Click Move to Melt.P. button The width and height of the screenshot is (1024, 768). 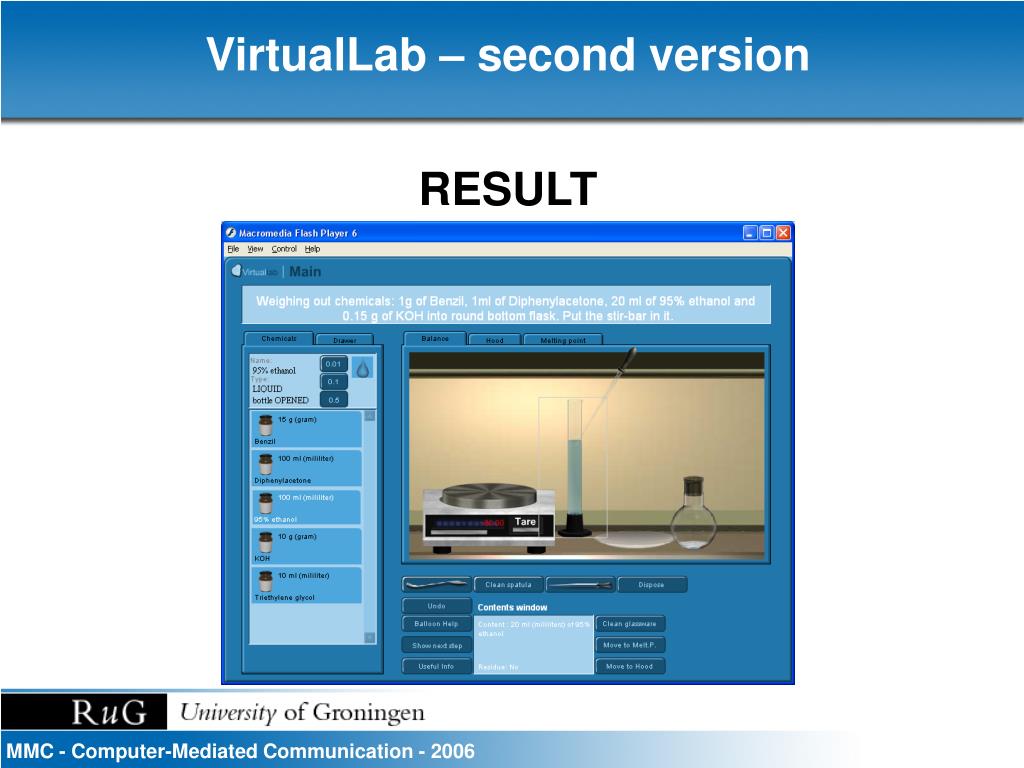(630, 645)
